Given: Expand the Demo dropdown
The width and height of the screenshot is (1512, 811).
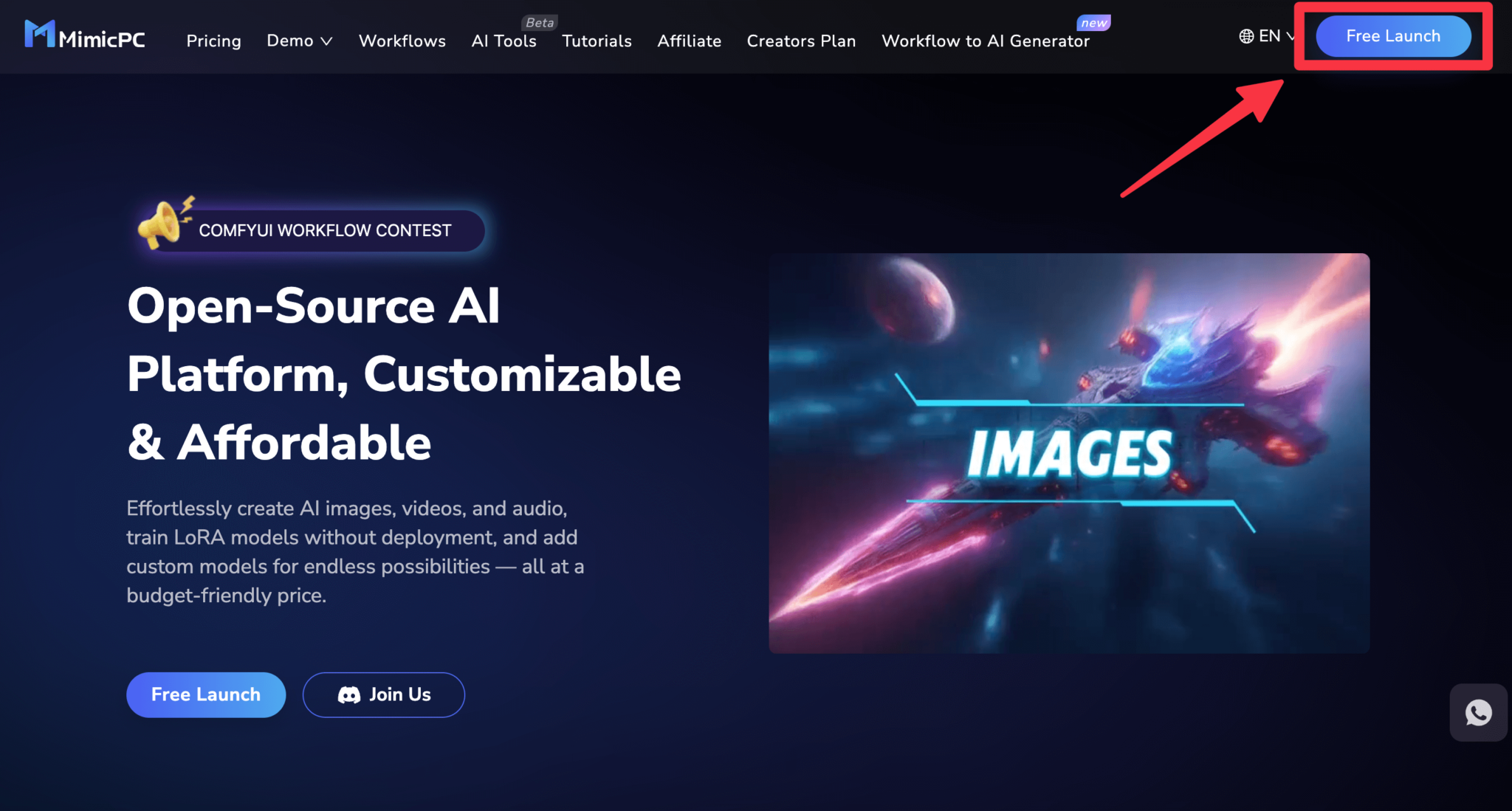Looking at the screenshot, I should click(298, 41).
